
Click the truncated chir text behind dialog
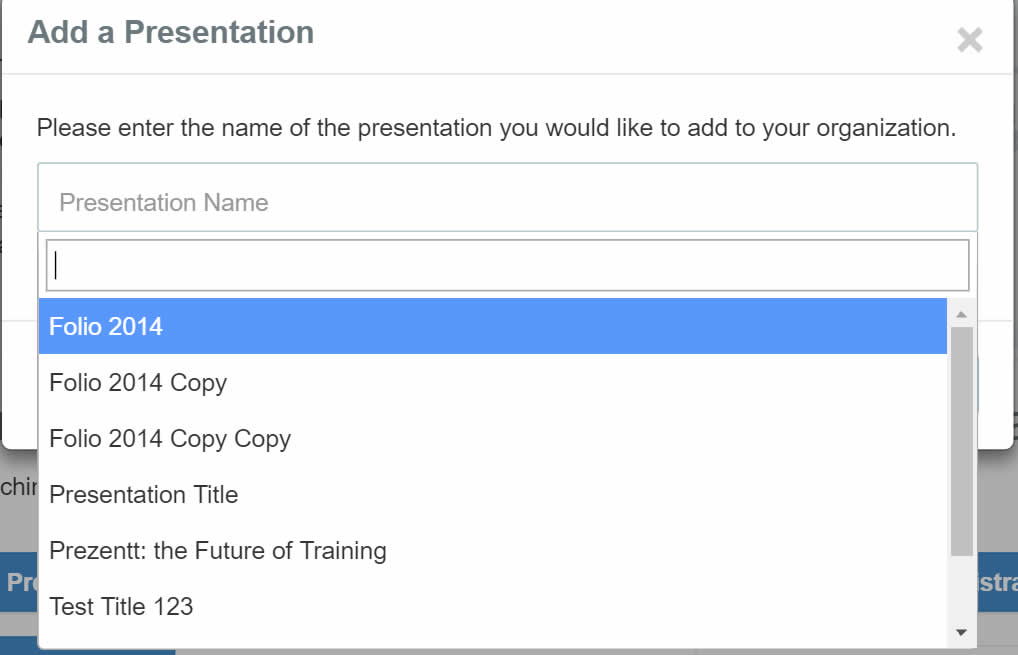tap(19, 486)
